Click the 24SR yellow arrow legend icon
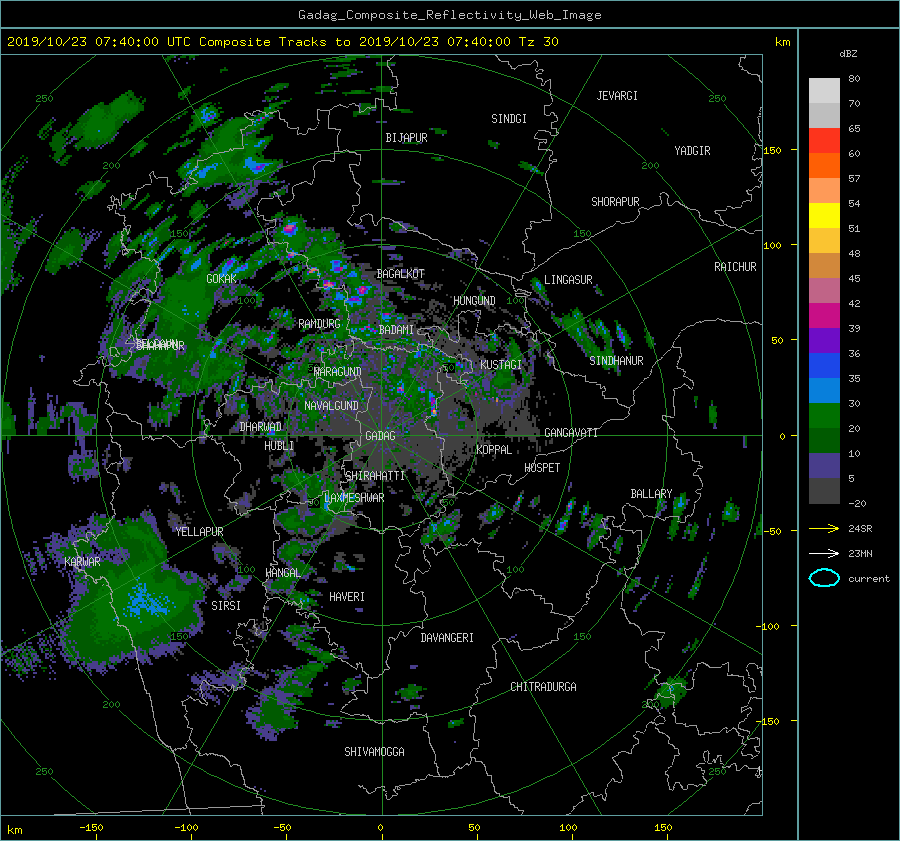This screenshot has height=841, width=900. tap(824, 528)
